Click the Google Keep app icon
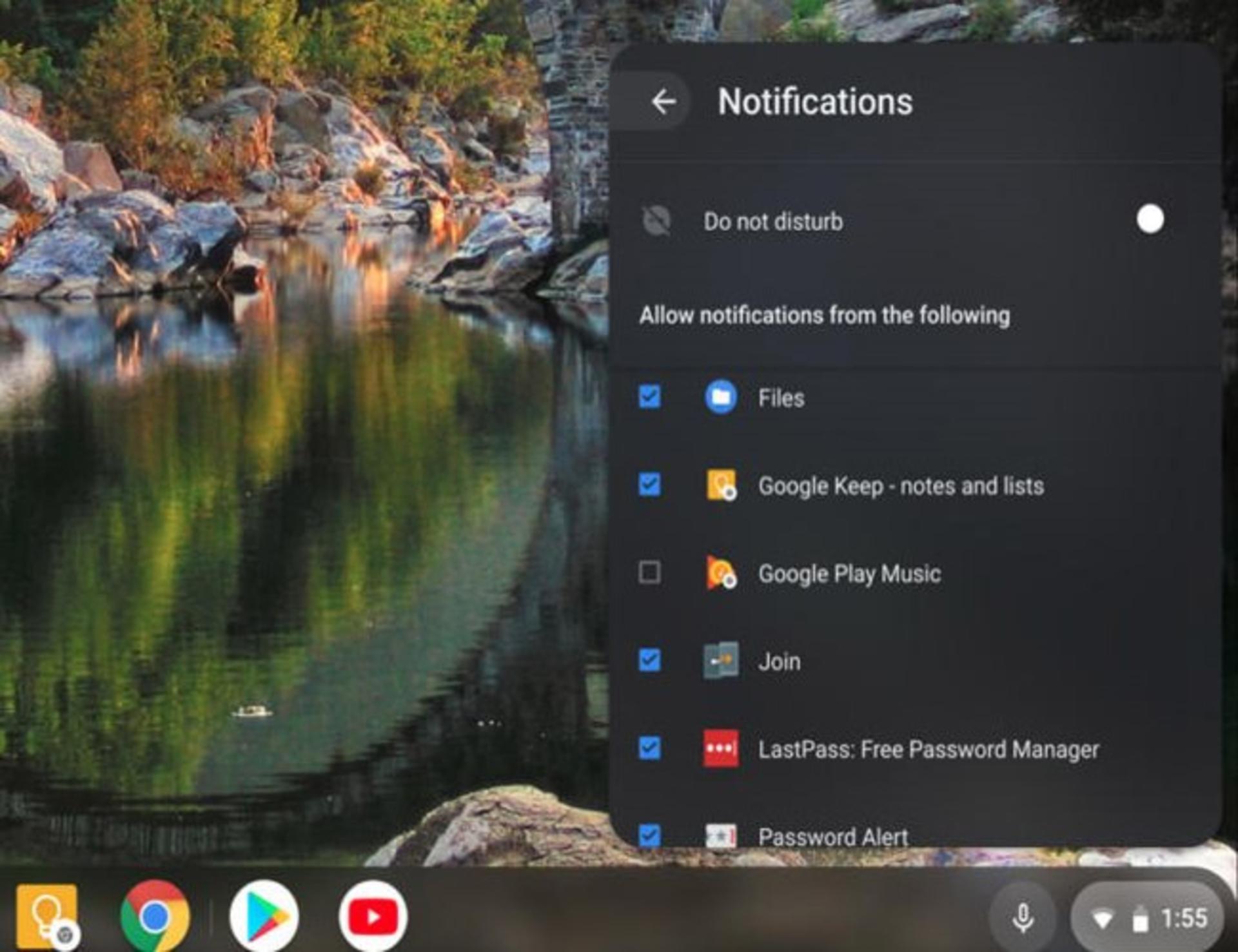Image resolution: width=1238 pixels, height=952 pixels. (x=721, y=485)
